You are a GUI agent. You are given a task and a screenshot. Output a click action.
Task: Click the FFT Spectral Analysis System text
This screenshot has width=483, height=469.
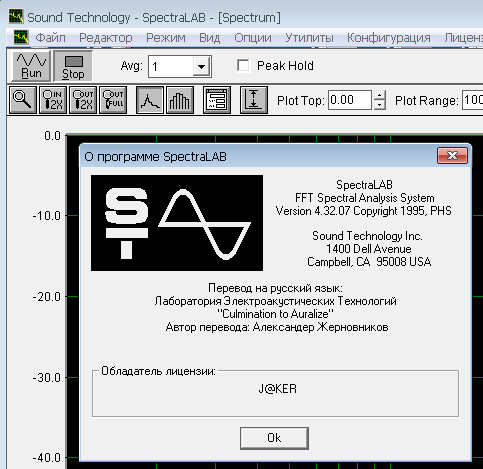tap(365, 198)
